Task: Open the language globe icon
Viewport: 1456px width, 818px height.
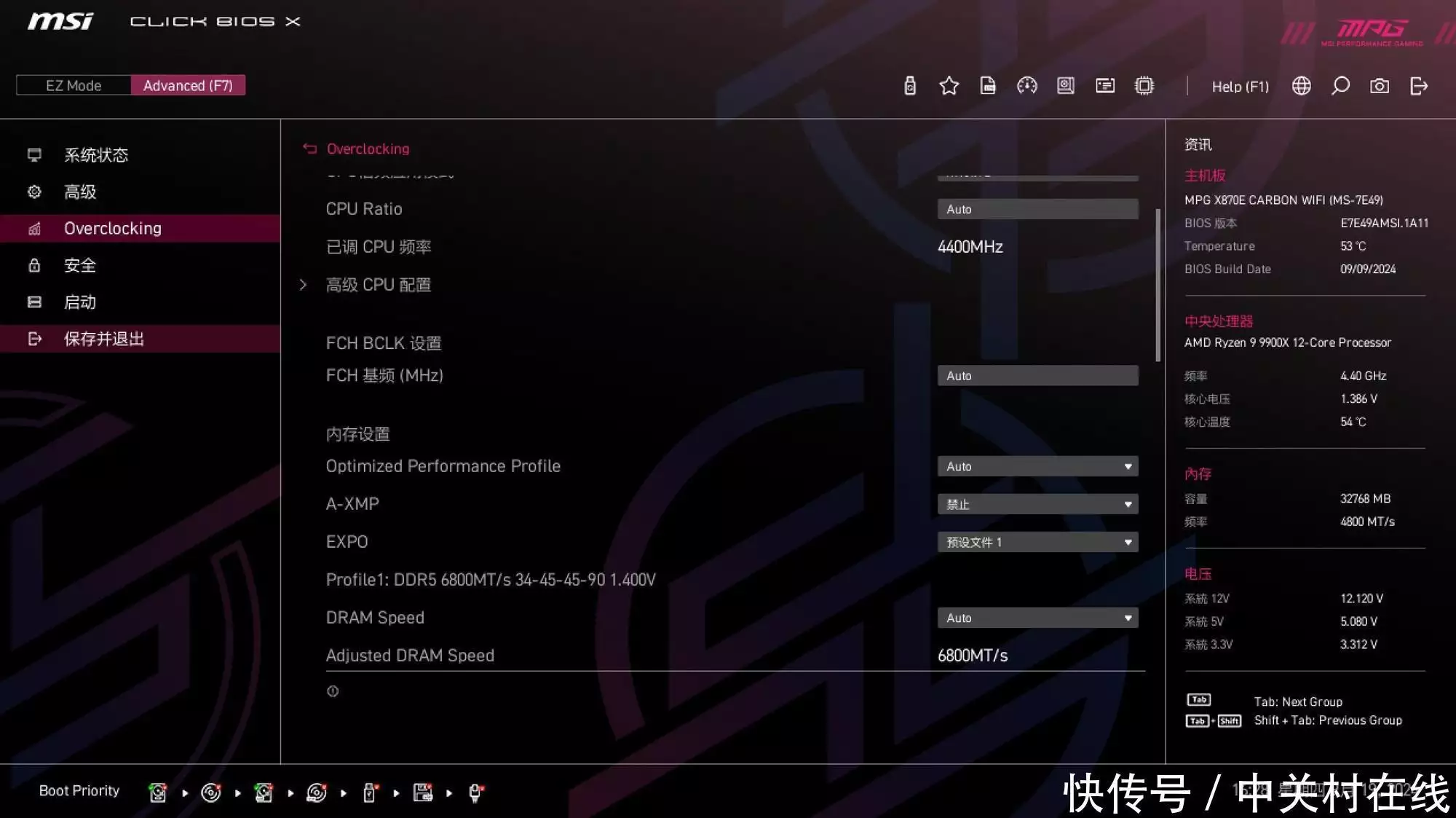Action: click(1301, 86)
